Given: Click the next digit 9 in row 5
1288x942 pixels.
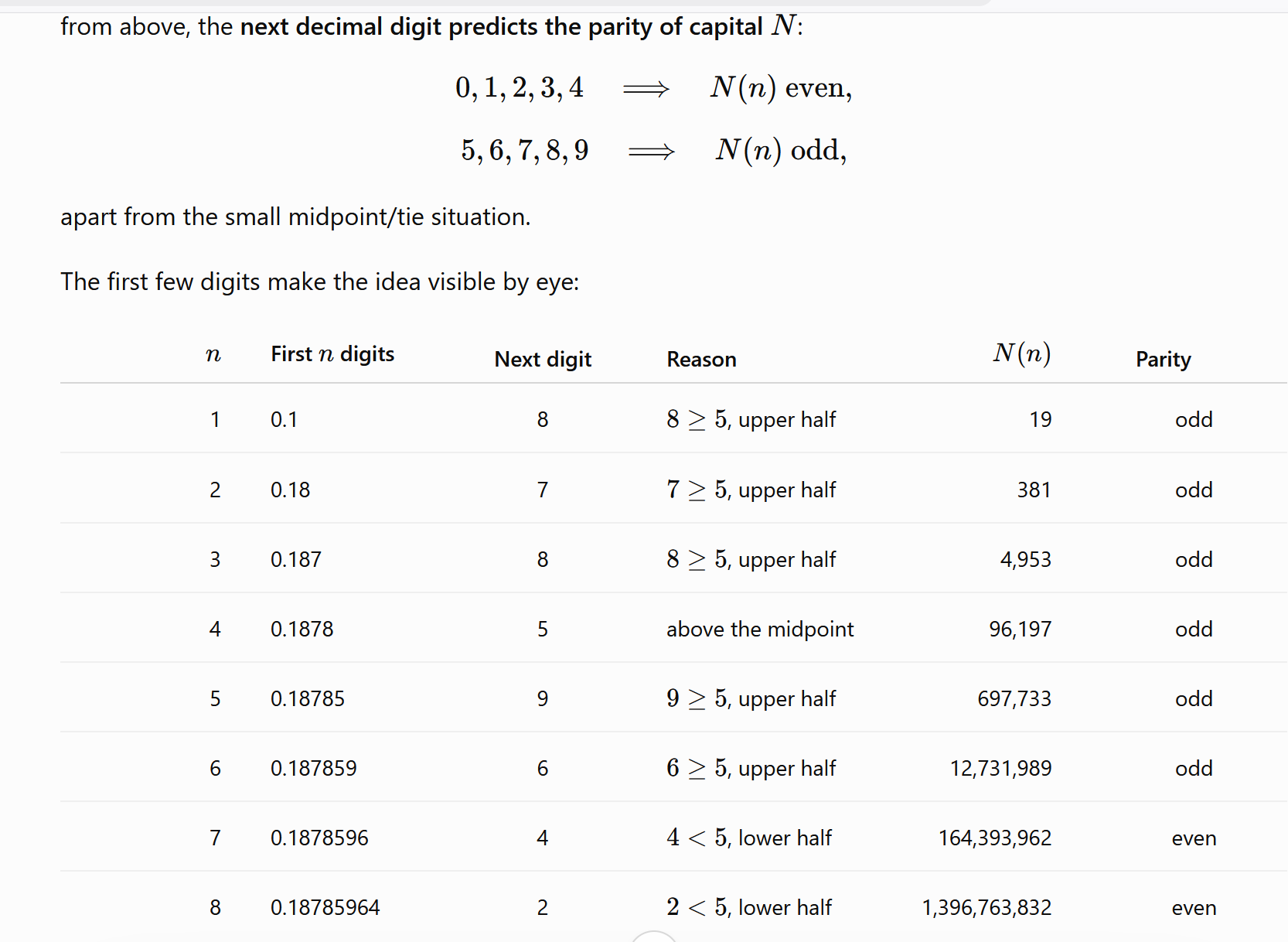Looking at the screenshot, I should [543, 698].
